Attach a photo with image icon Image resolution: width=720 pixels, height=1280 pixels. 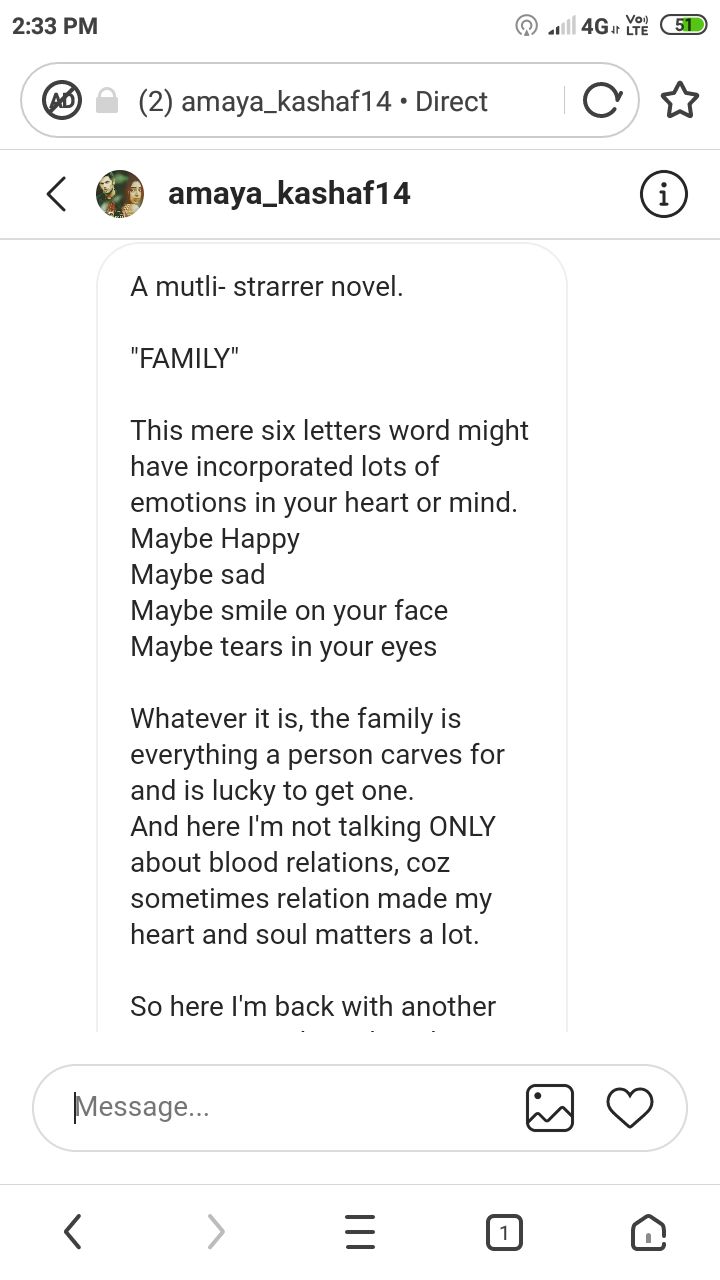550,1108
